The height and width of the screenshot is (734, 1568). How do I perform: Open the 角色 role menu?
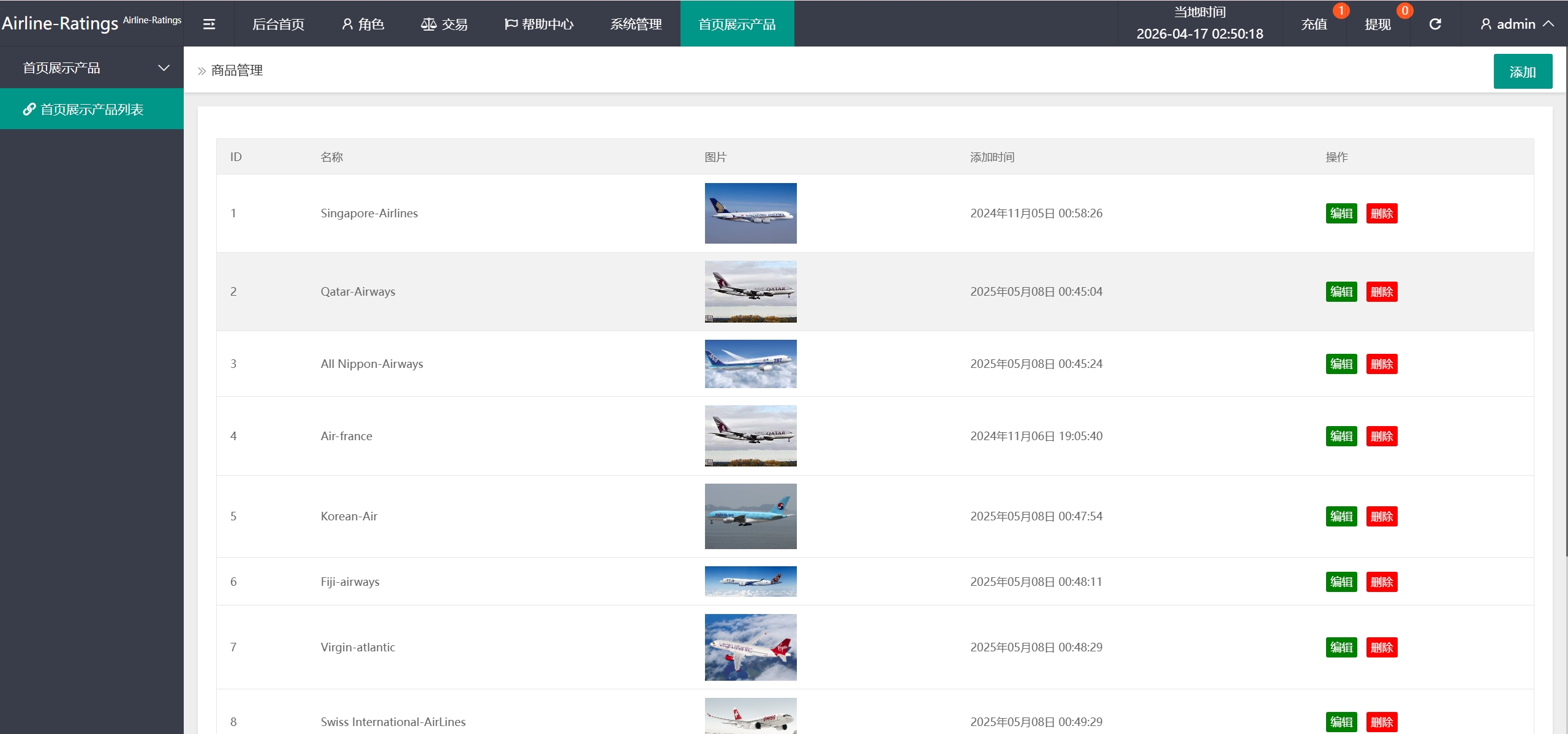pyautogui.click(x=363, y=24)
